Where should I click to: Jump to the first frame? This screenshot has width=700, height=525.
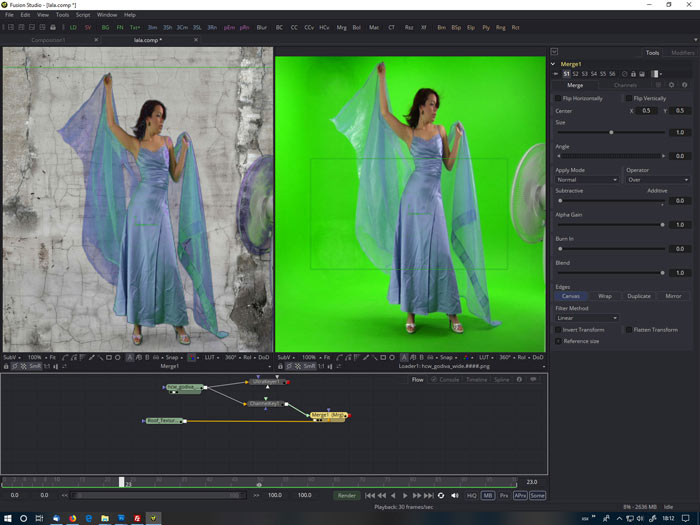[370, 495]
